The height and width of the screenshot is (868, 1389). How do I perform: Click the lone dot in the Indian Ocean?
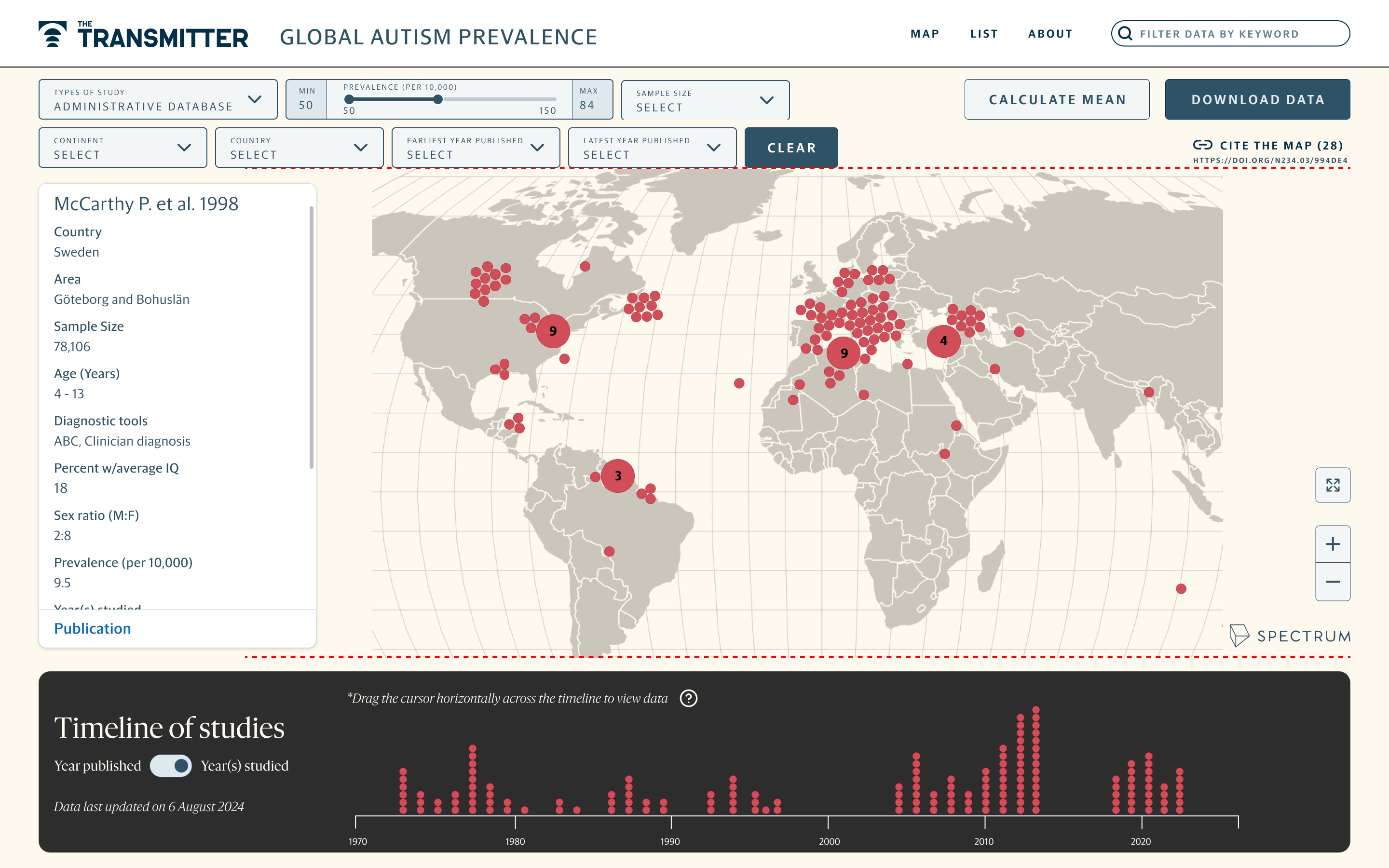pyautogui.click(x=1181, y=588)
